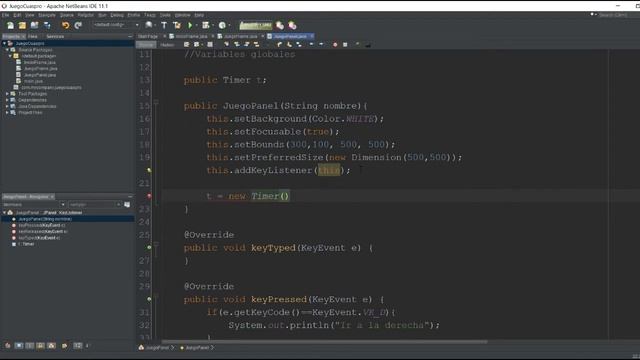The image size is (640, 360).
Task: Click the green memory usage bar
Action: 256,25
